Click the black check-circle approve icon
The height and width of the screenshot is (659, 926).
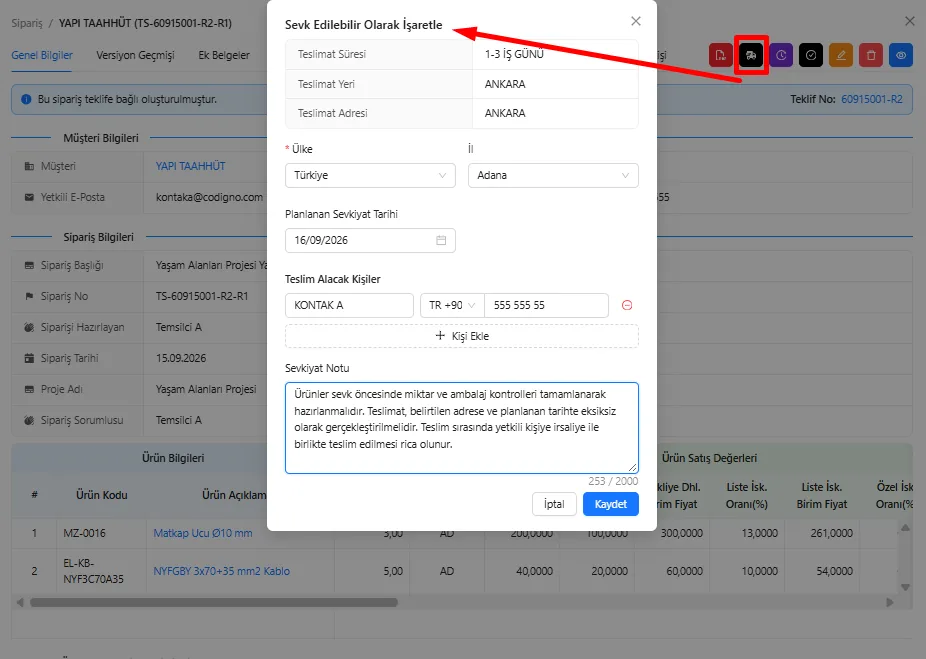coord(811,56)
